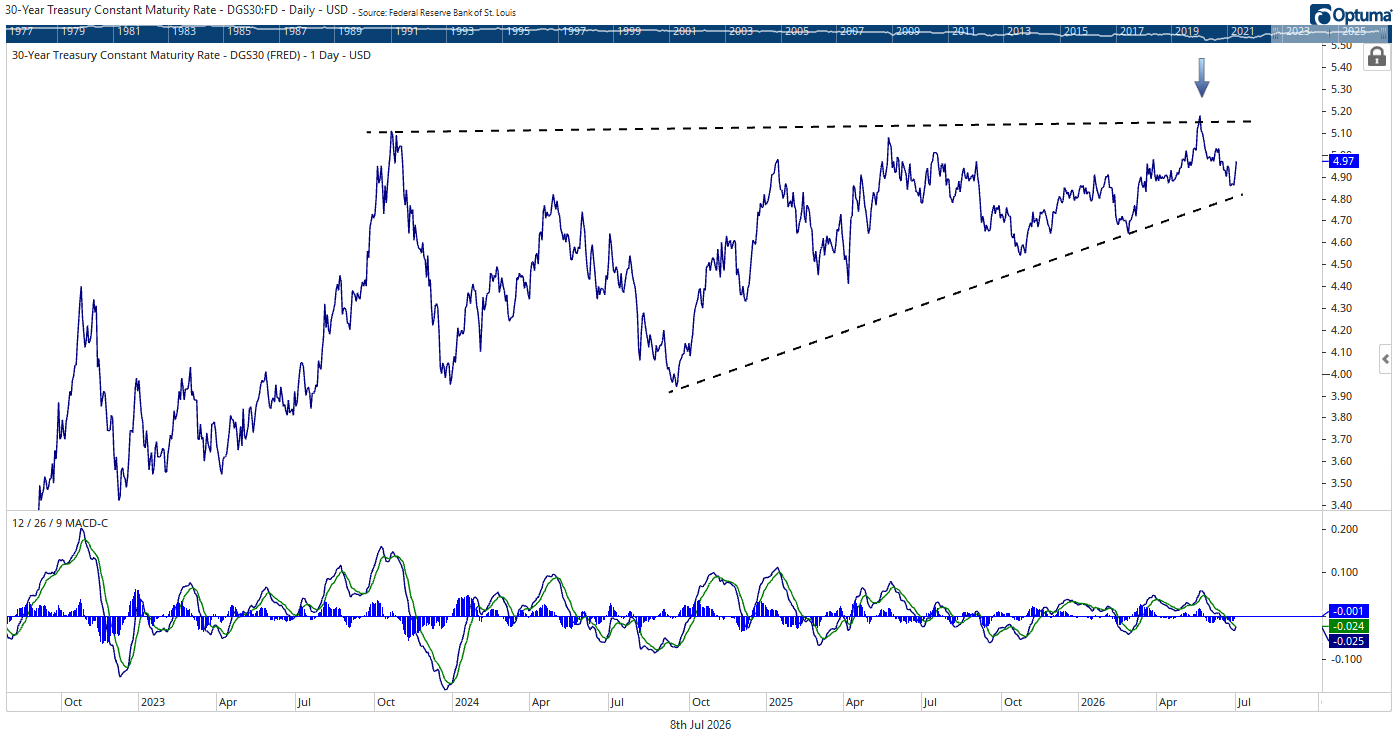Click the Optuma logo
The height and width of the screenshot is (744, 1398).
(x=1351, y=14)
